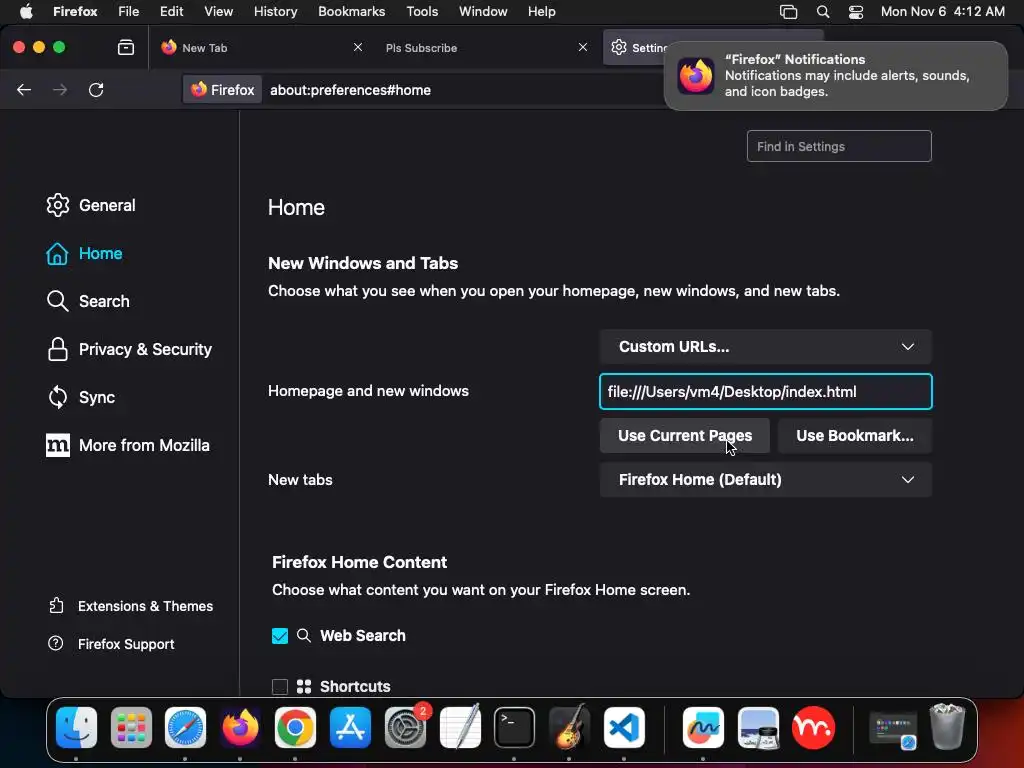Click the homepage URL input field
Image resolution: width=1024 pixels, height=768 pixels.
(765, 392)
